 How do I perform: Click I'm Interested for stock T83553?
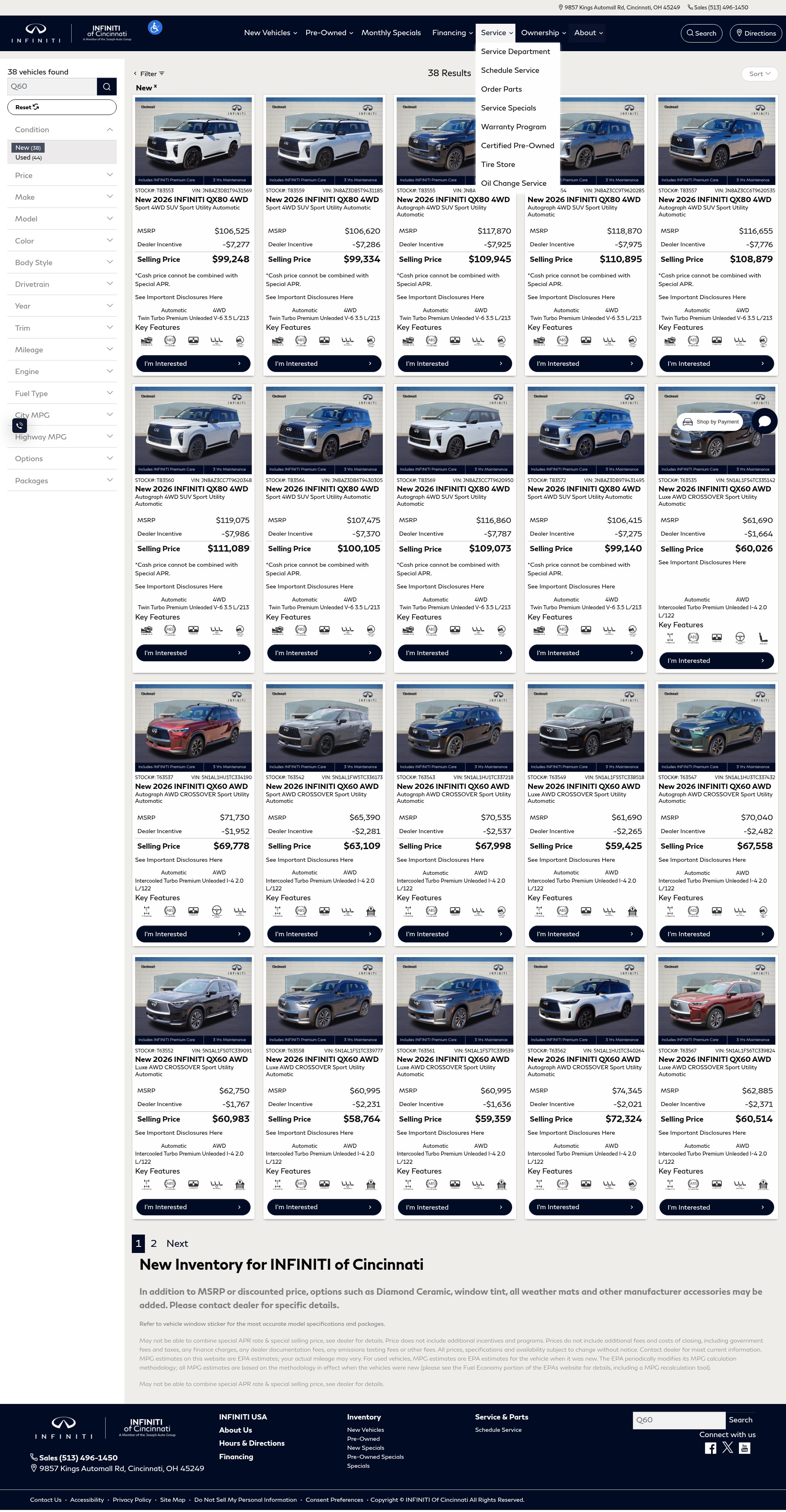tap(193, 363)
